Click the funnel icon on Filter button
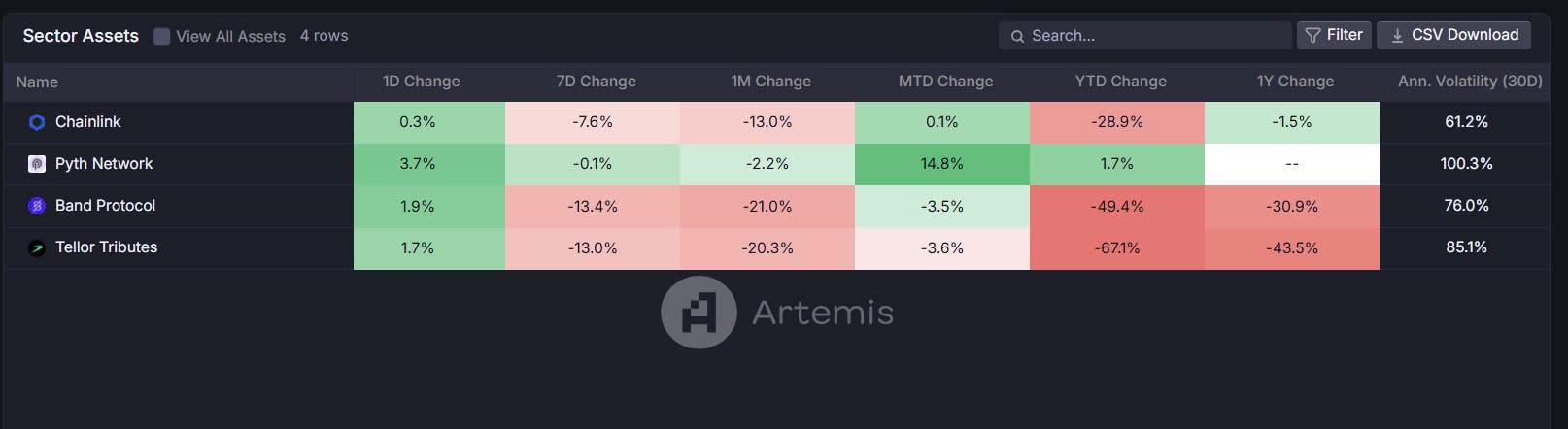 coord(1312,35)
